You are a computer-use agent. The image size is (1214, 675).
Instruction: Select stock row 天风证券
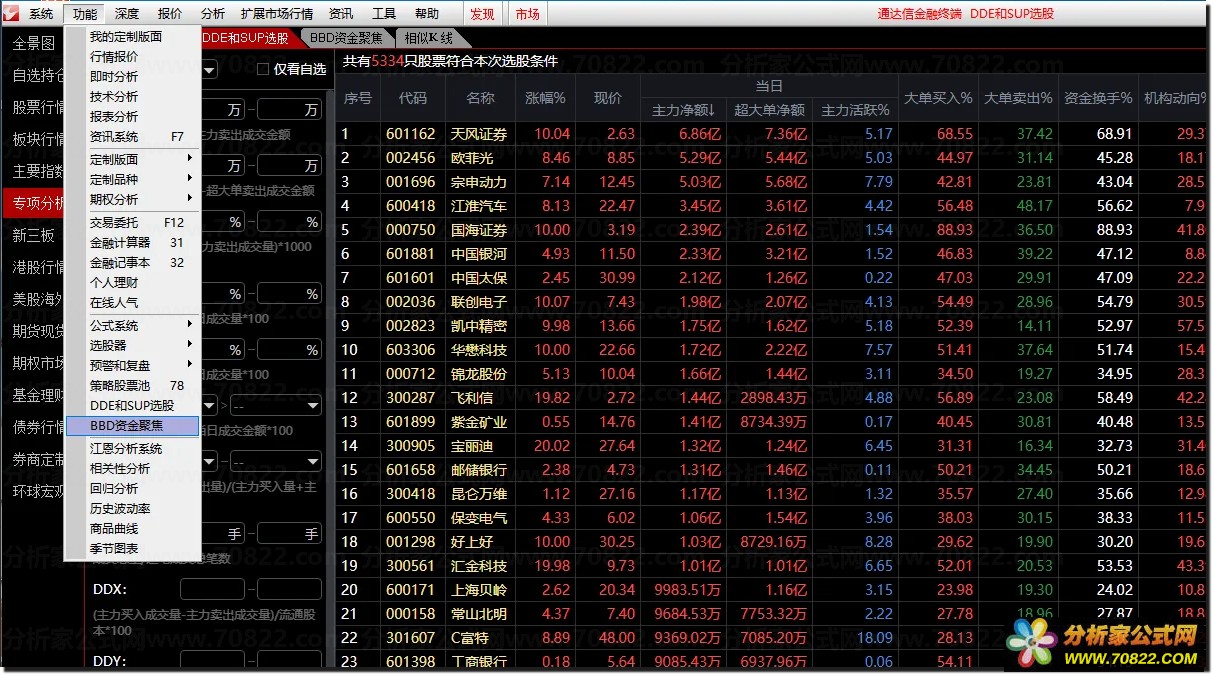(770, 133)
